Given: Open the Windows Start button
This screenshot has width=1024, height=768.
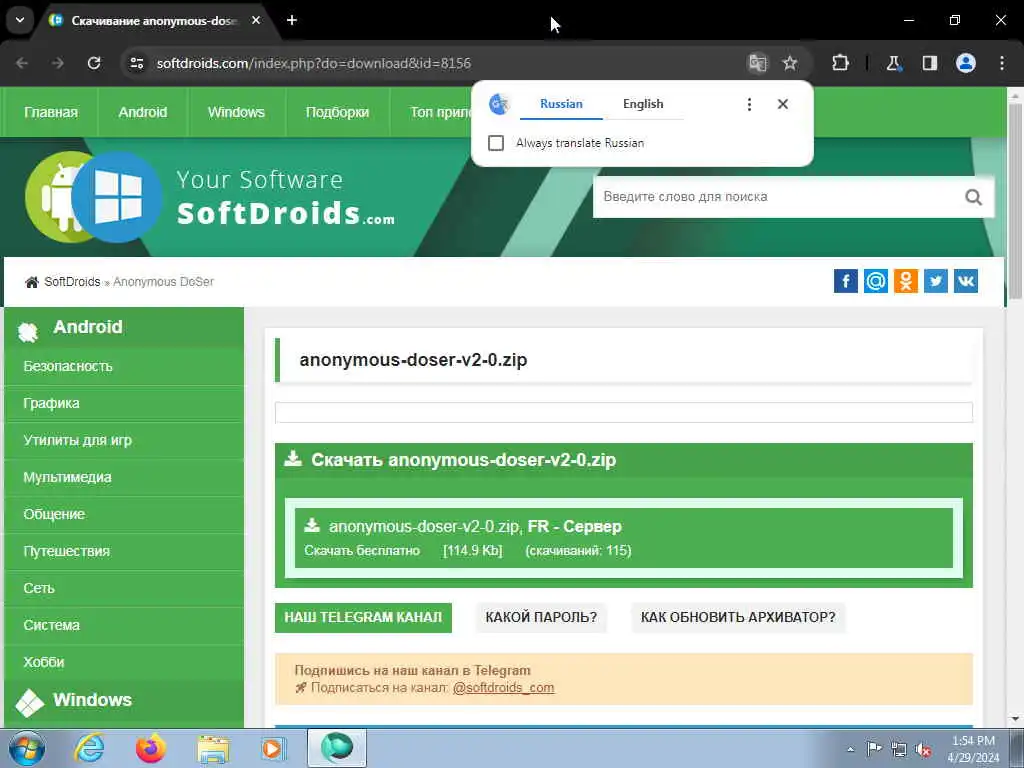Looking at the screenshot, I should pyautogui.click(x=27, y=748).
